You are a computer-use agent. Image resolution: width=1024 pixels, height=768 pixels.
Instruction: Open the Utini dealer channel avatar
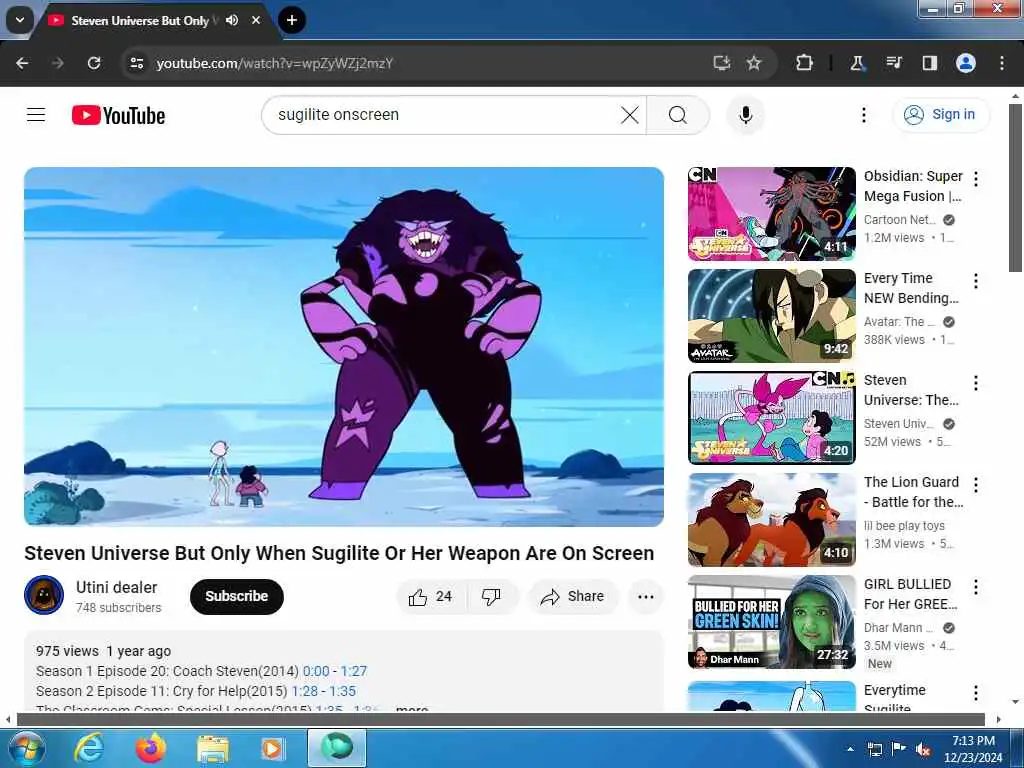44,595
